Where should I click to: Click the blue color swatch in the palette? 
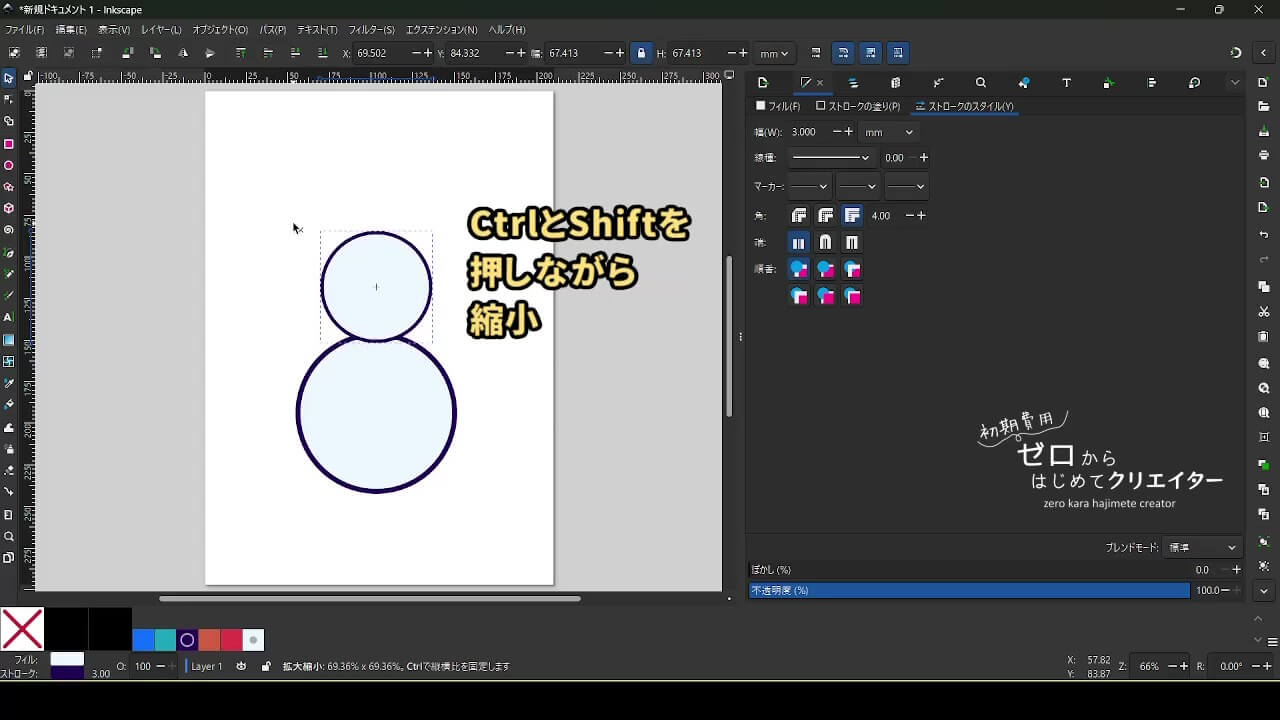[143, 640]
